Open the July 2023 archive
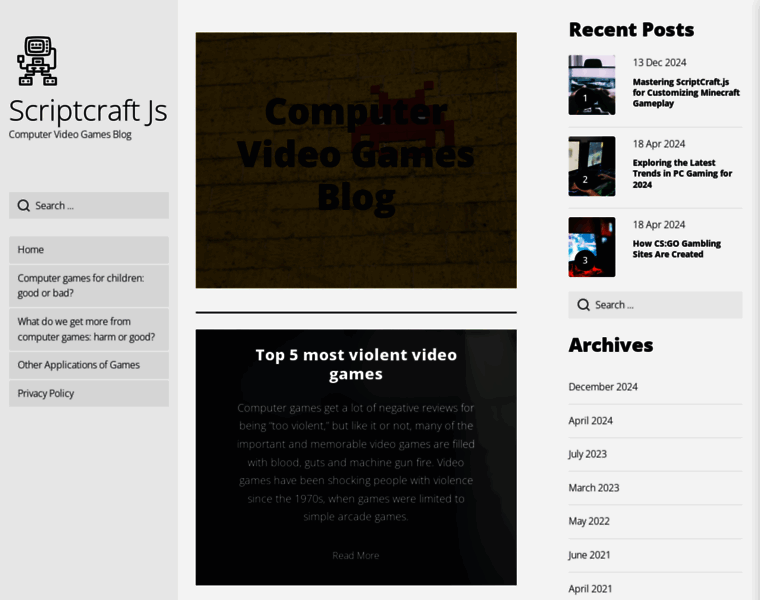The width and height of the screenshot is (760, 600). point(587,454)
